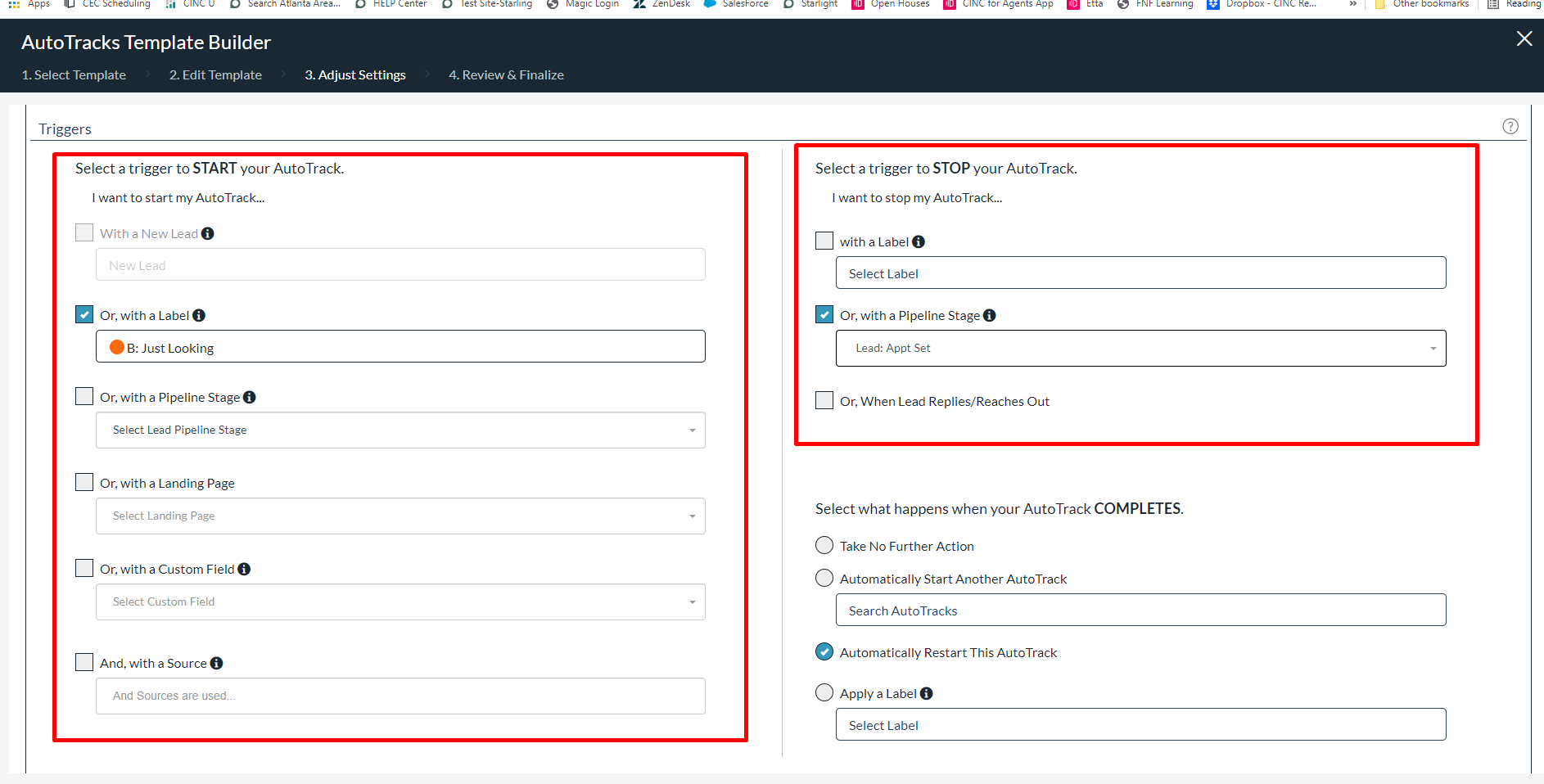Click the info icon next to "With a New Lead"
1544x784 pixels.
(x=209, y=233)
